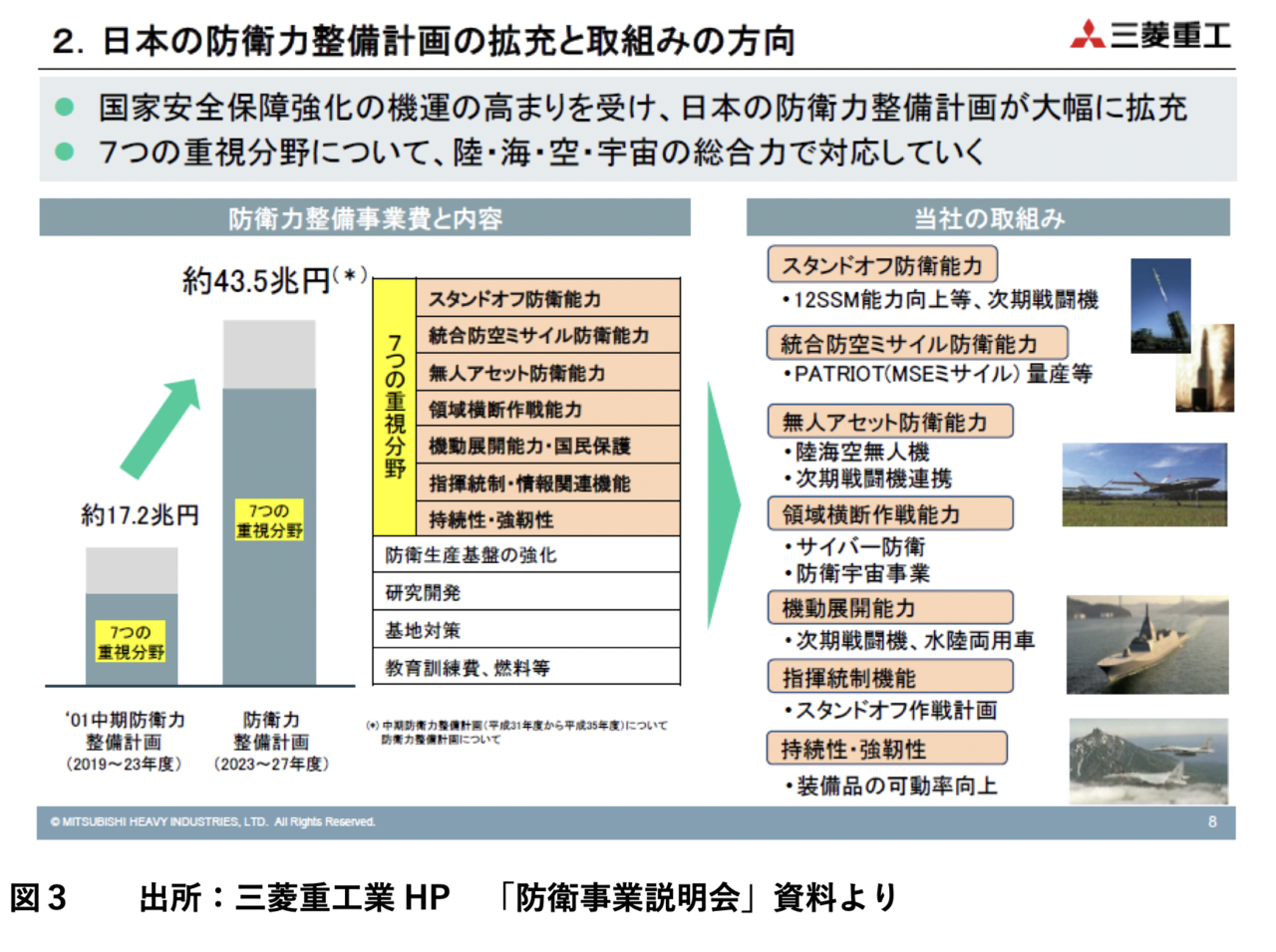Click '無人アセット防衛能力' box under 当社の取組み

point(890,422)
